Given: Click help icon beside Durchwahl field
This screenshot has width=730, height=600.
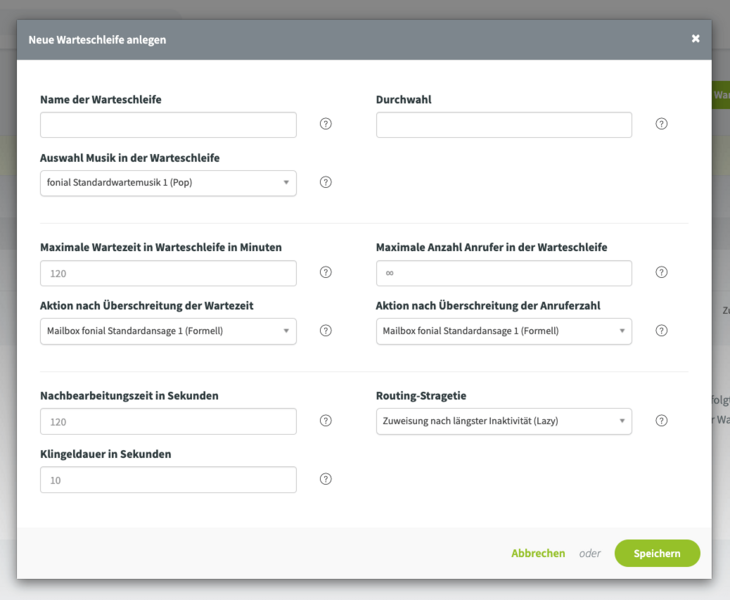Looking at the screenshot, I should tap(661, 124).
